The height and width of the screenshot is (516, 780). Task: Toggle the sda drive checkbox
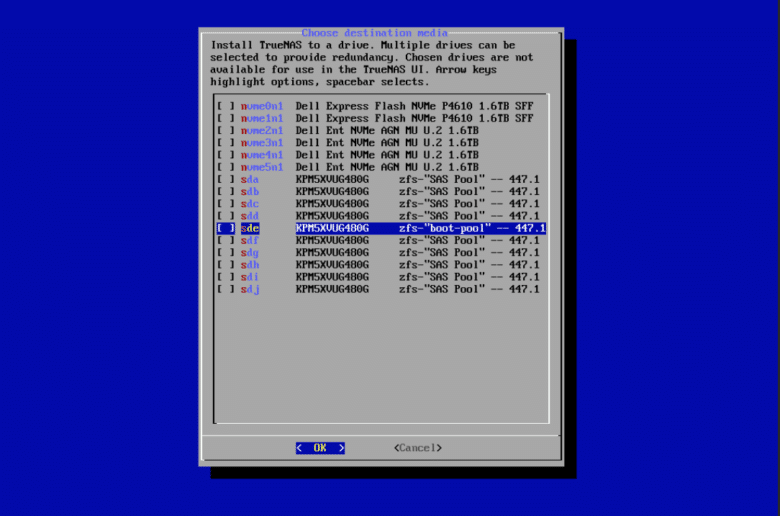(x=225, y=179)
